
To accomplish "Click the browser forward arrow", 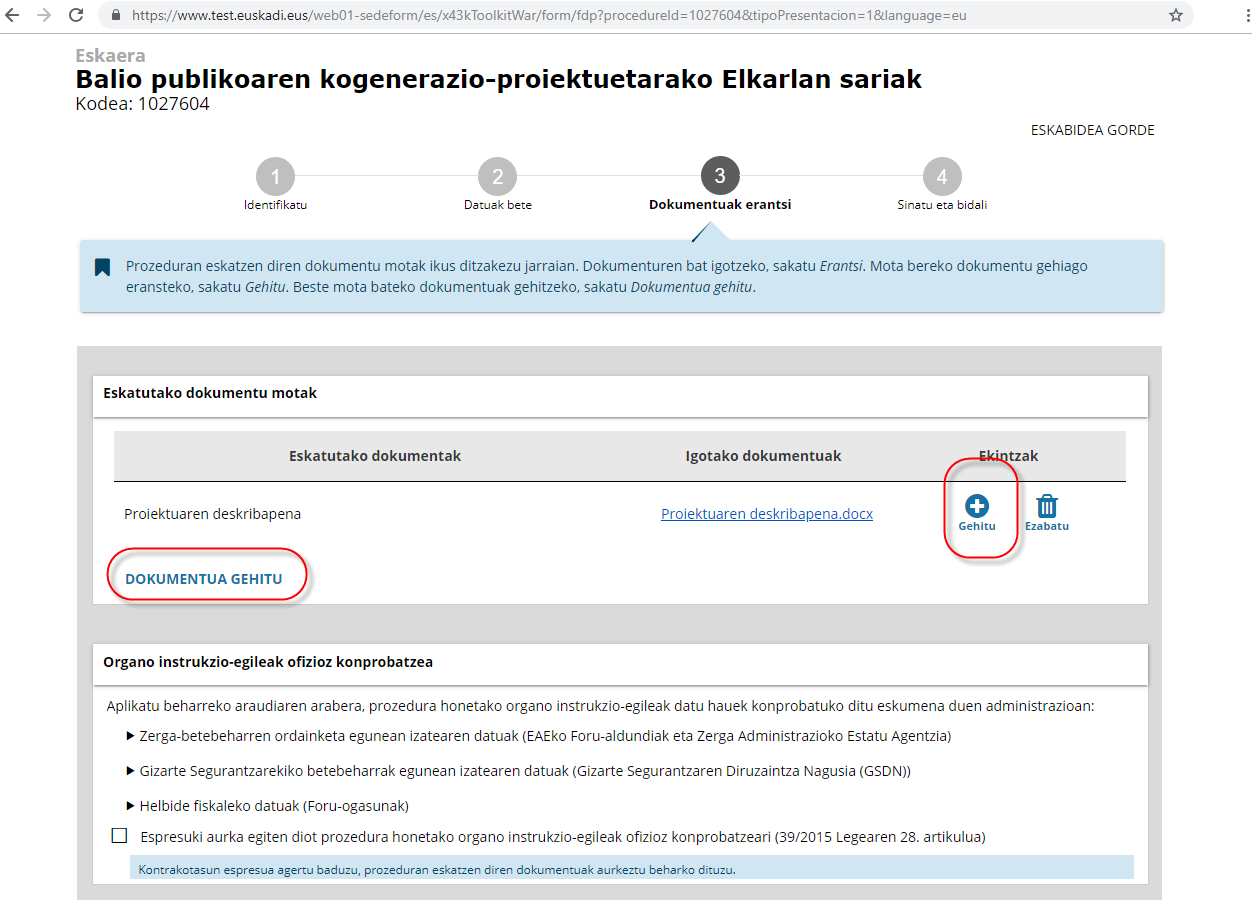I will (44, 16).
